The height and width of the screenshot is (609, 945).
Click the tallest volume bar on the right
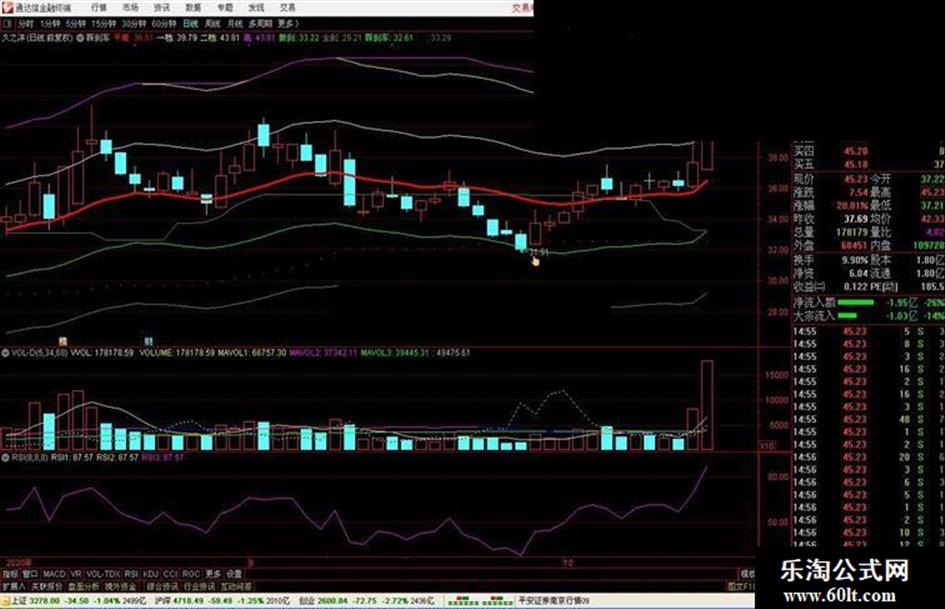pos(707,405)
